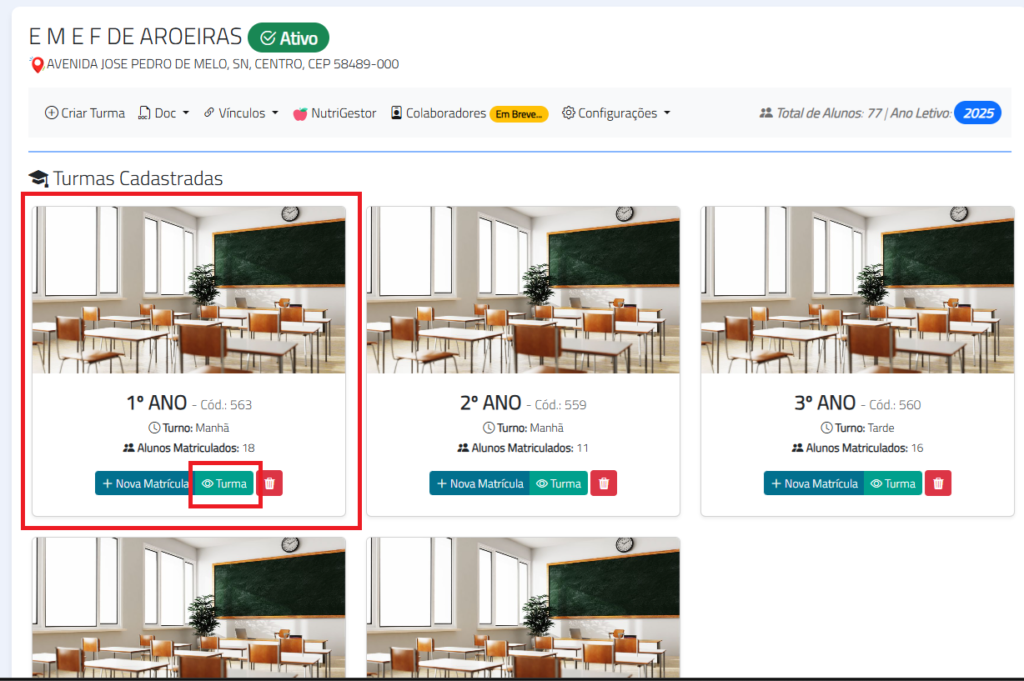This screenshot has height=681, width=1024.
Task: Click Criar Turma in the toolbar
Action: click(x=85, y=113)
